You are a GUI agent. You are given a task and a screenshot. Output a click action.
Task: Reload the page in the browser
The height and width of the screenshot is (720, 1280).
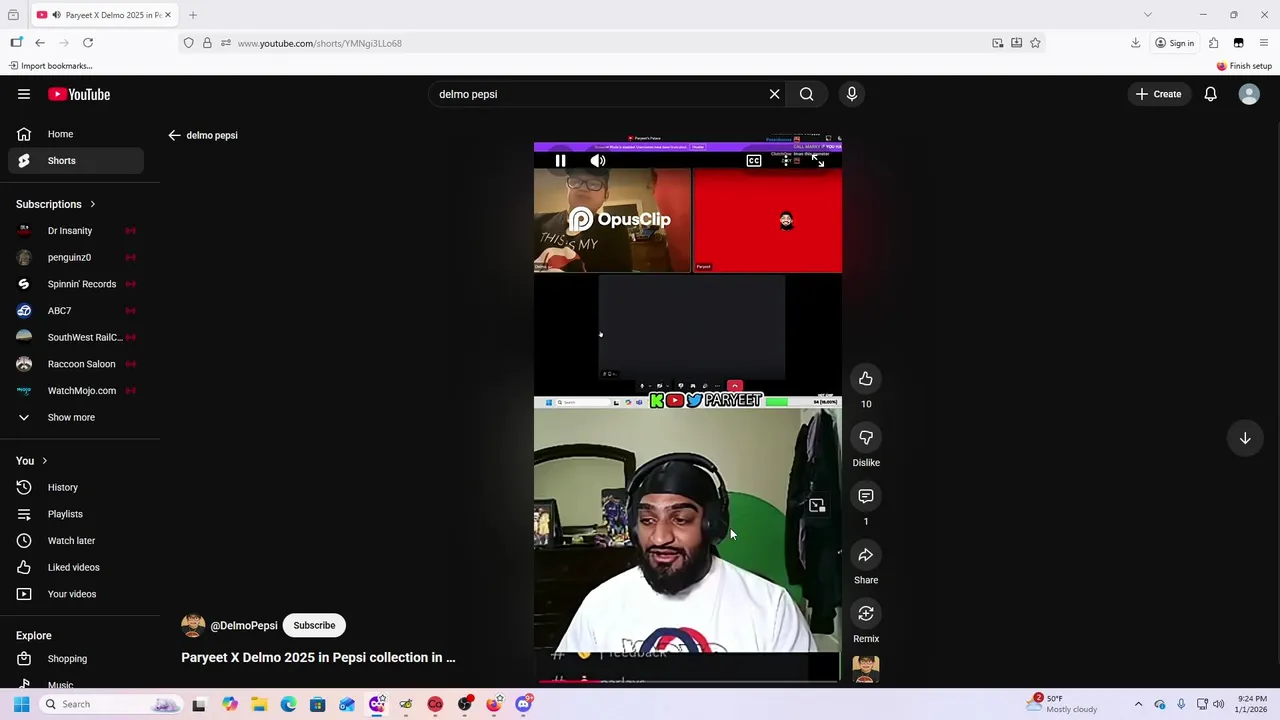[88, 43]
